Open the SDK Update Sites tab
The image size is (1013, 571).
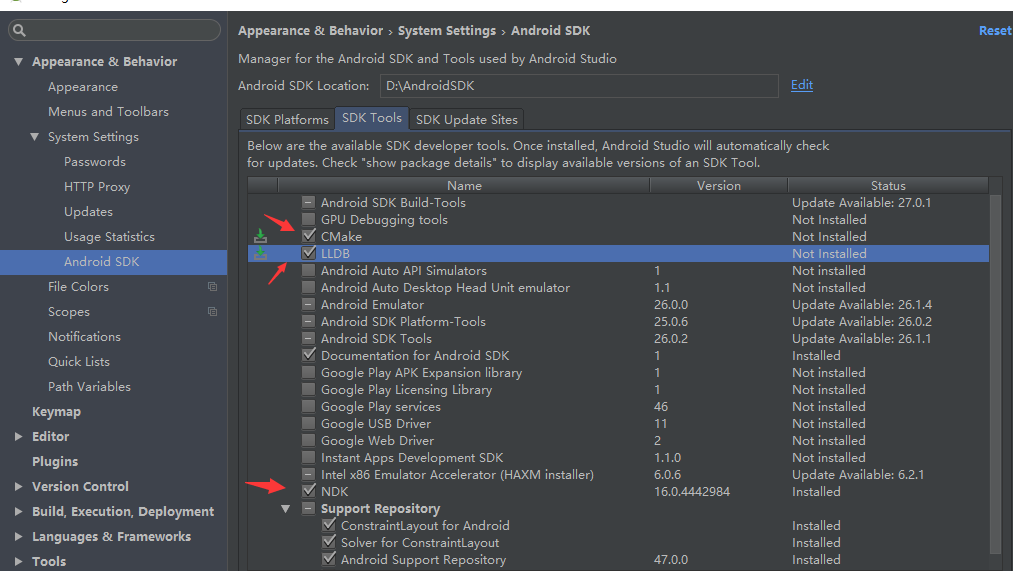(x=466, y=119)
